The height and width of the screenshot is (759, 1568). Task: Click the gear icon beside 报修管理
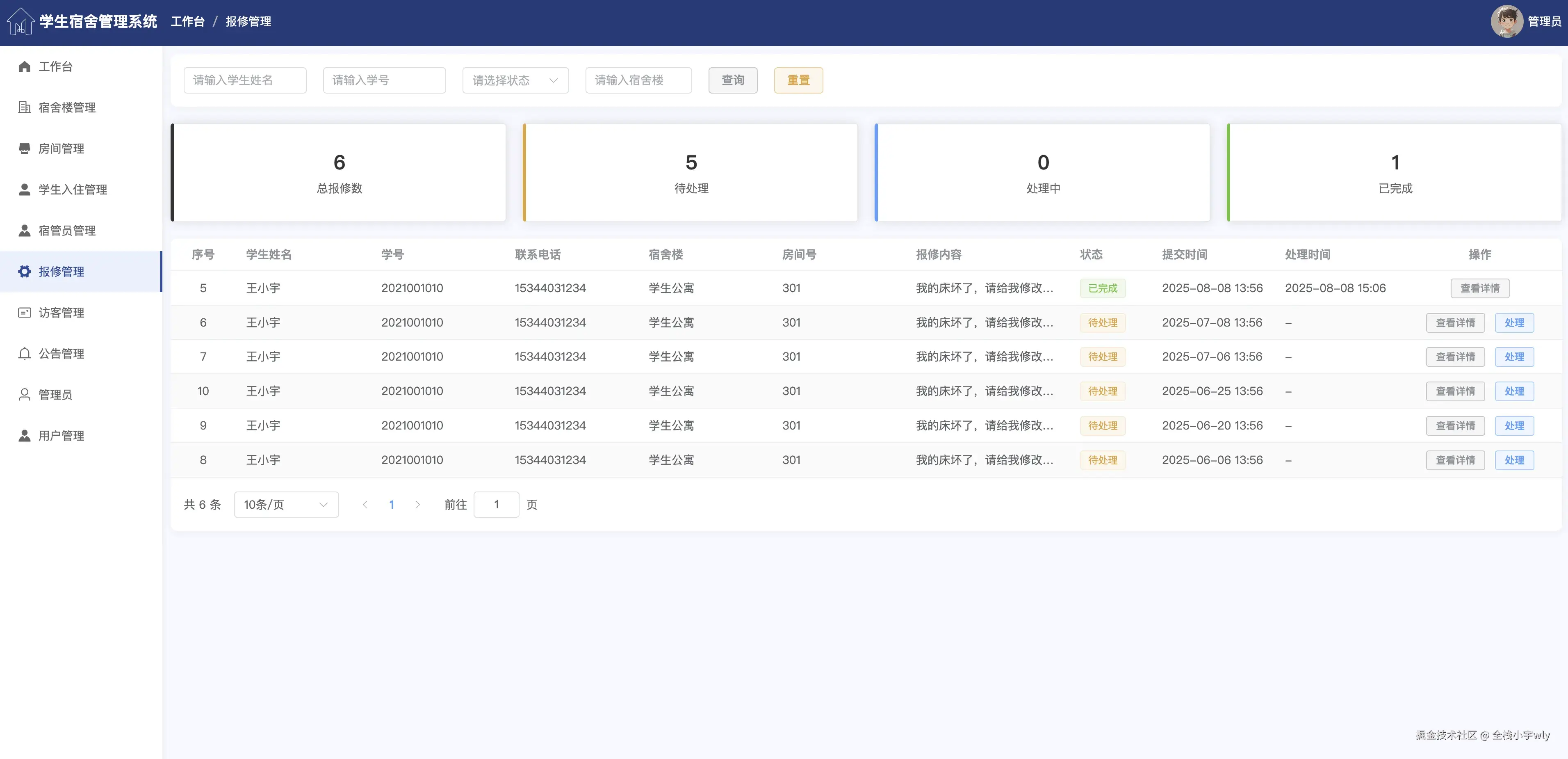[x=24, y=272]
